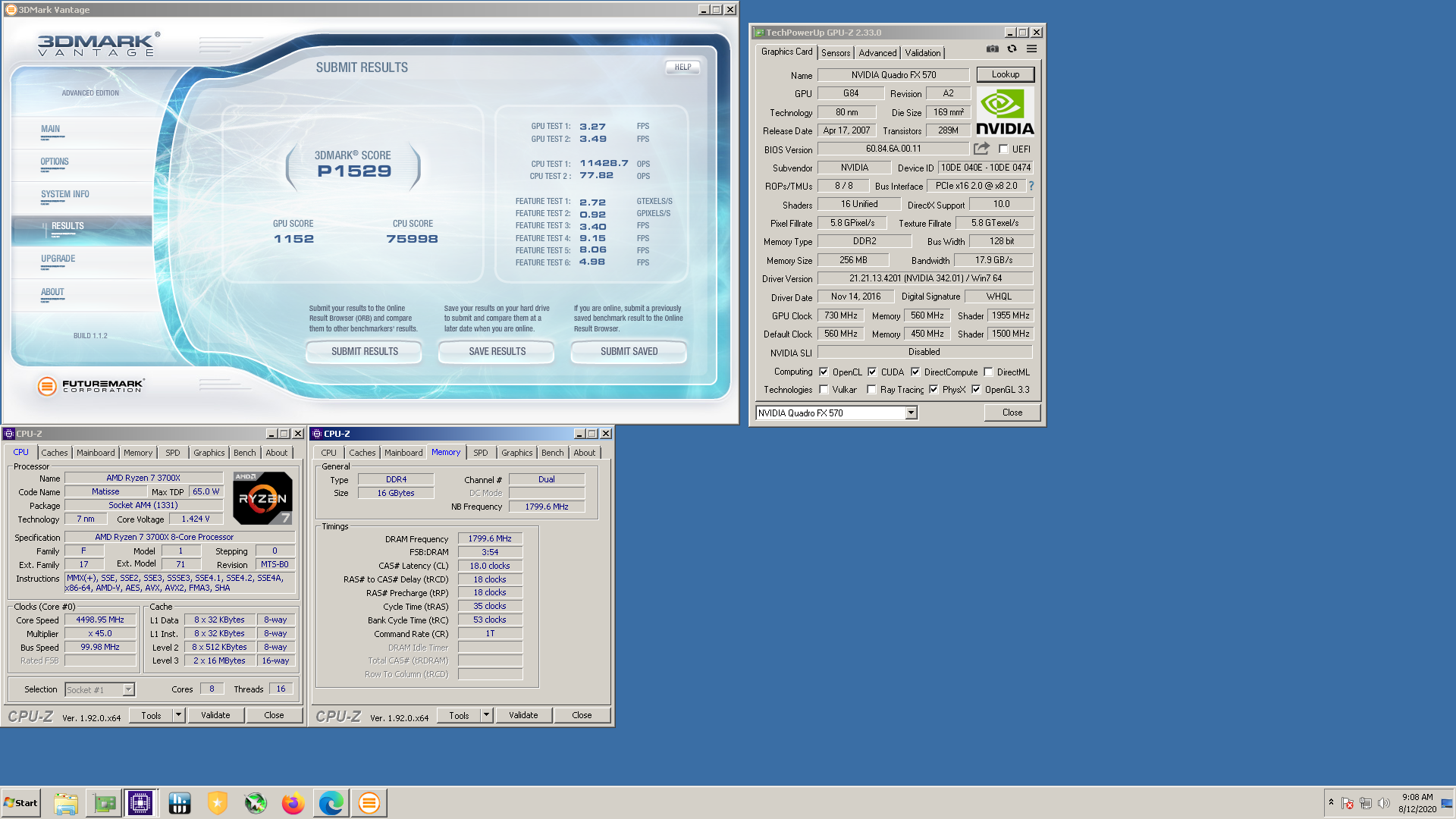Image resolution: width=1456 pixels, height=819 pixels.
Task: Click the BIOS export share icon
Action: tap(981, 149)
